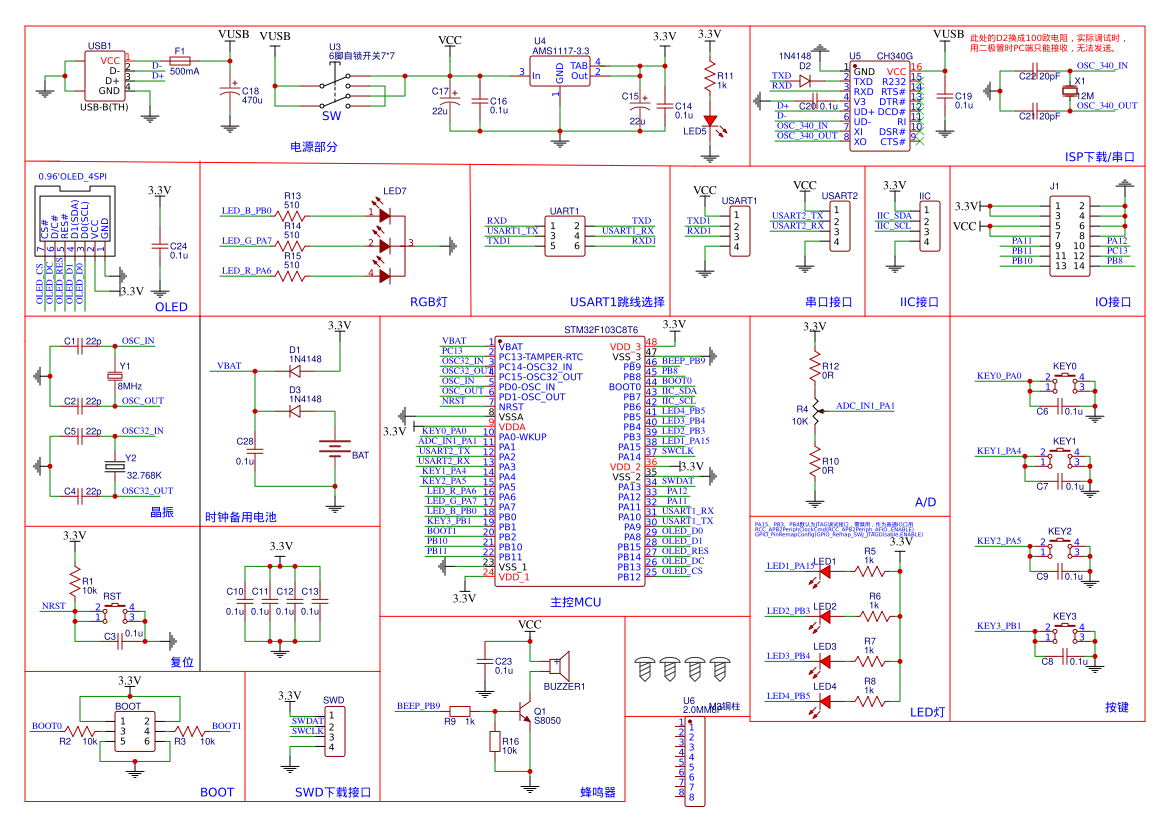Select the BAT battery symbol
1169x828 pixels.
coord(335,448)
